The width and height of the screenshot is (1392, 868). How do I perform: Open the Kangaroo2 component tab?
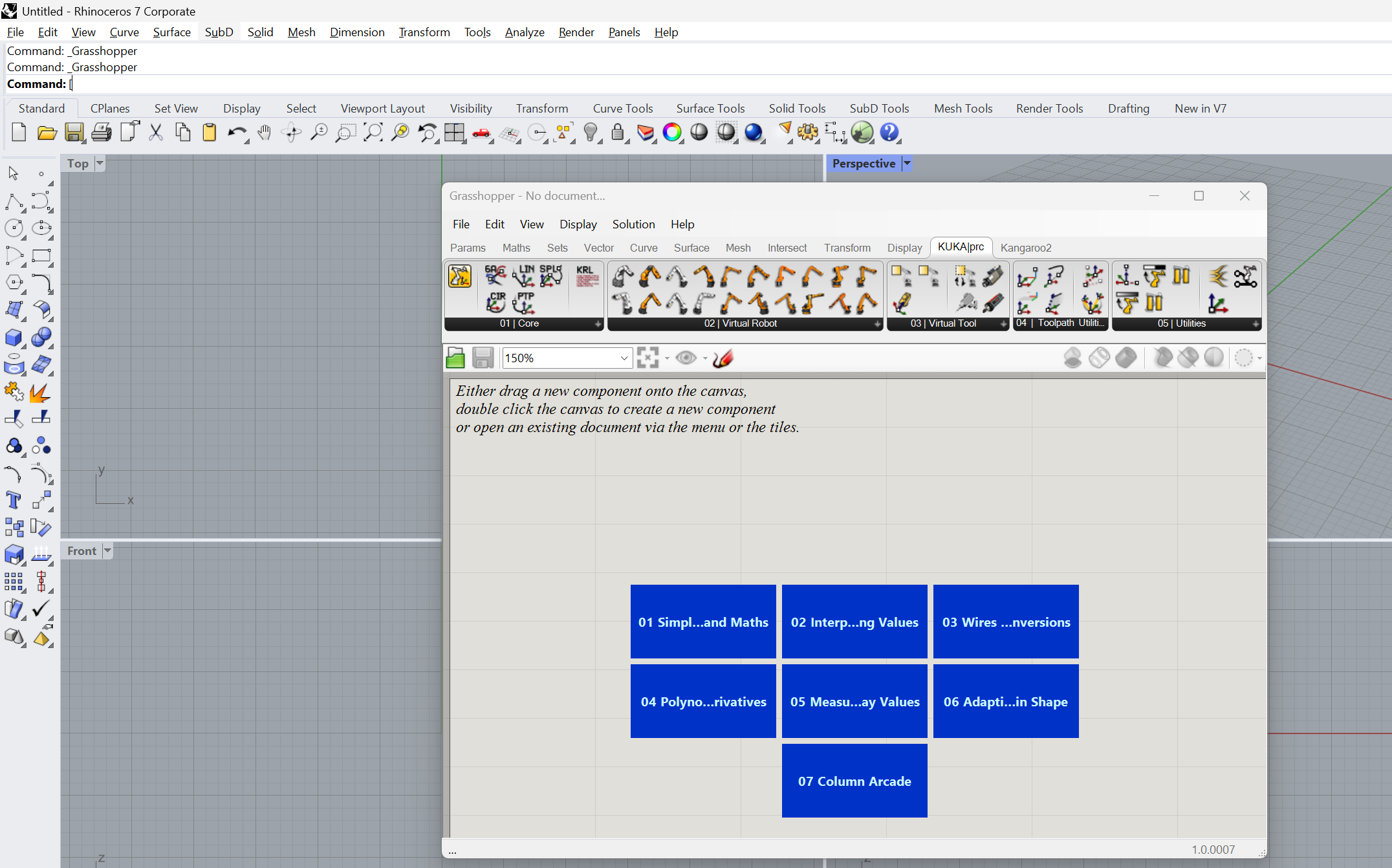tap(1026, 248)
